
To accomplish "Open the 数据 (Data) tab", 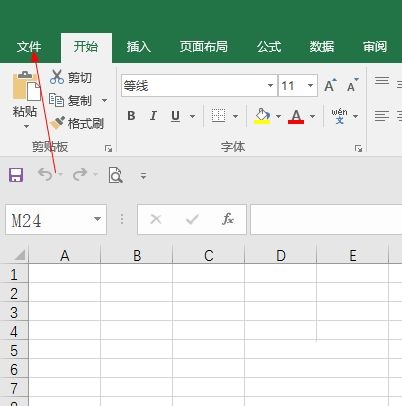I will (x=322, y=47).
